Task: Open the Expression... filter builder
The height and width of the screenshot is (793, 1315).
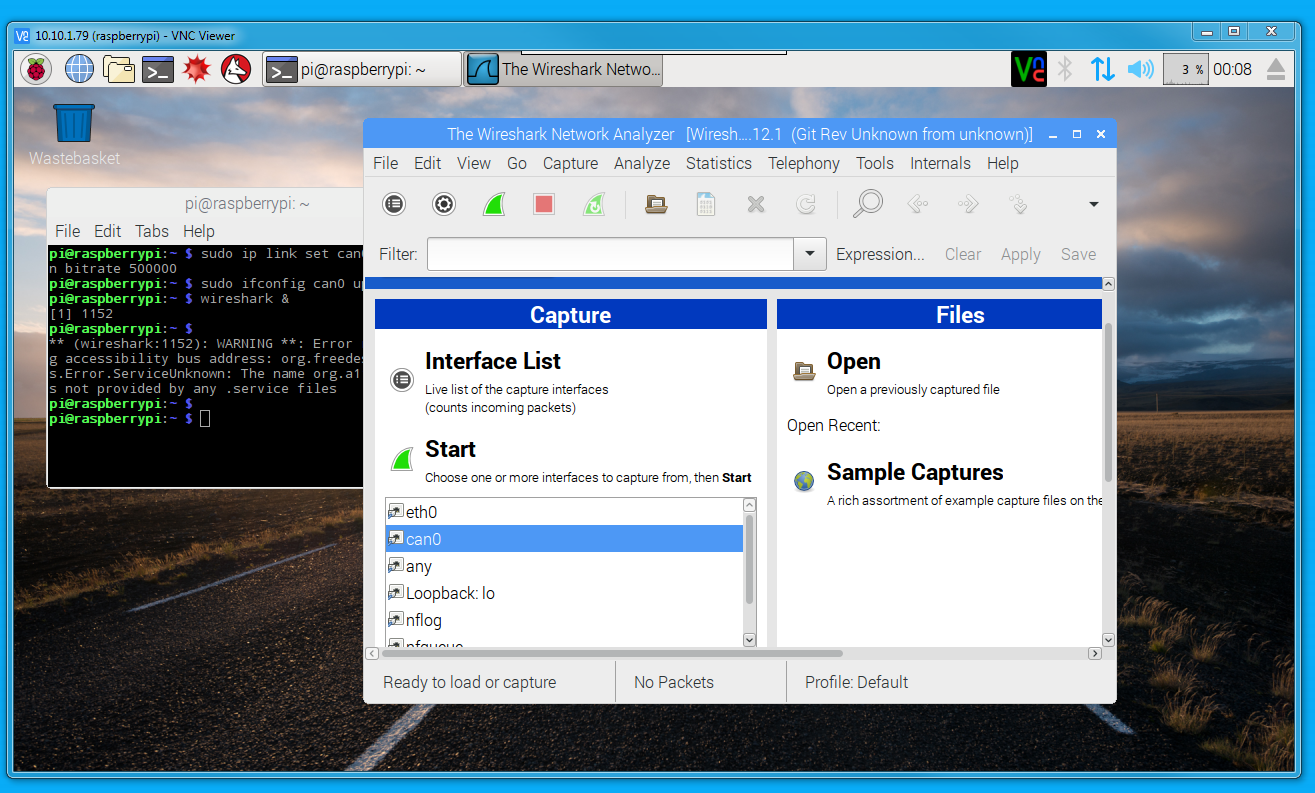Action: (880, 254)
